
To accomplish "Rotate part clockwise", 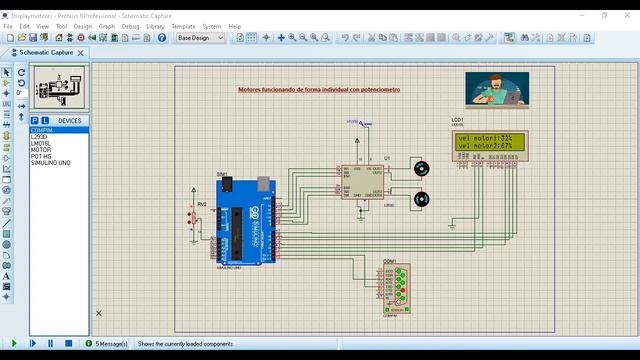I will pos(22,72).
